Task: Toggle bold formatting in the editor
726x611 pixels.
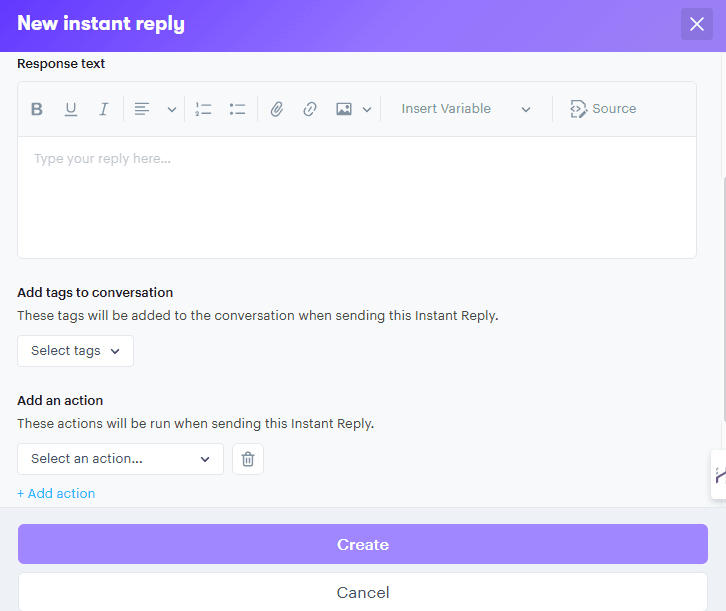Action: click(37, 109)
